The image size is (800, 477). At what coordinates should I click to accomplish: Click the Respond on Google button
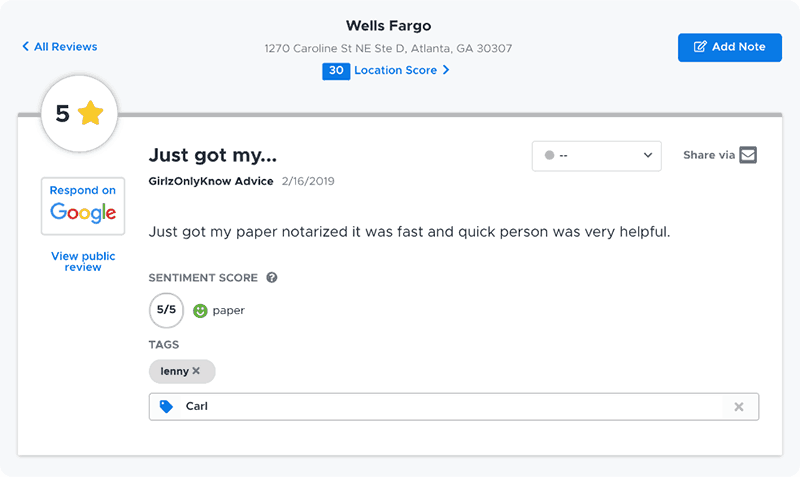click(x=83, y=206)
